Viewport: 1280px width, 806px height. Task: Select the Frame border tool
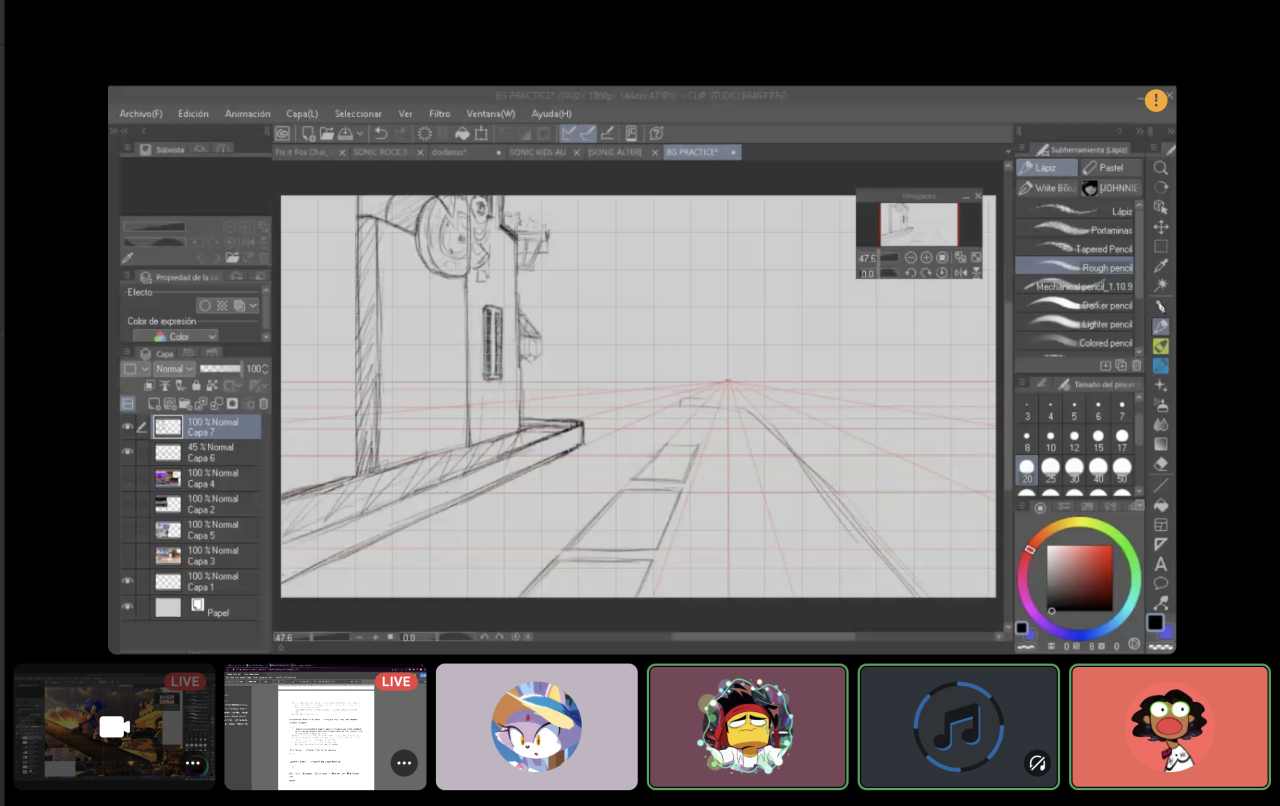pos(1160,524)
